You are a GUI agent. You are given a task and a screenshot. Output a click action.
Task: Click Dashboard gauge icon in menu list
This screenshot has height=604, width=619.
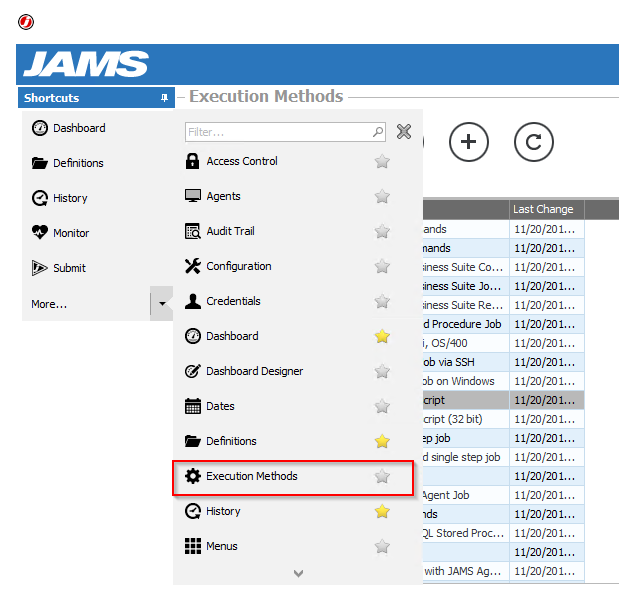(193, 336)
